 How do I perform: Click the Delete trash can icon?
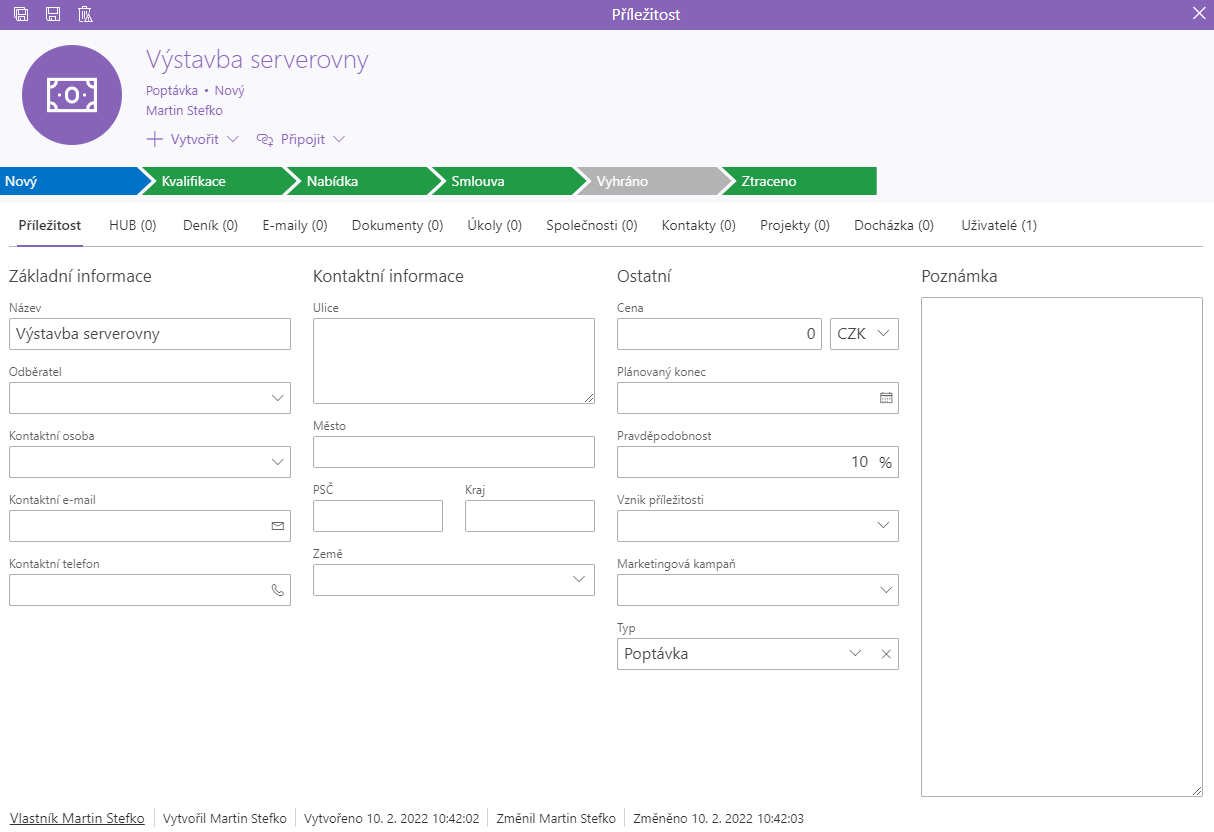tap(85, 14)
